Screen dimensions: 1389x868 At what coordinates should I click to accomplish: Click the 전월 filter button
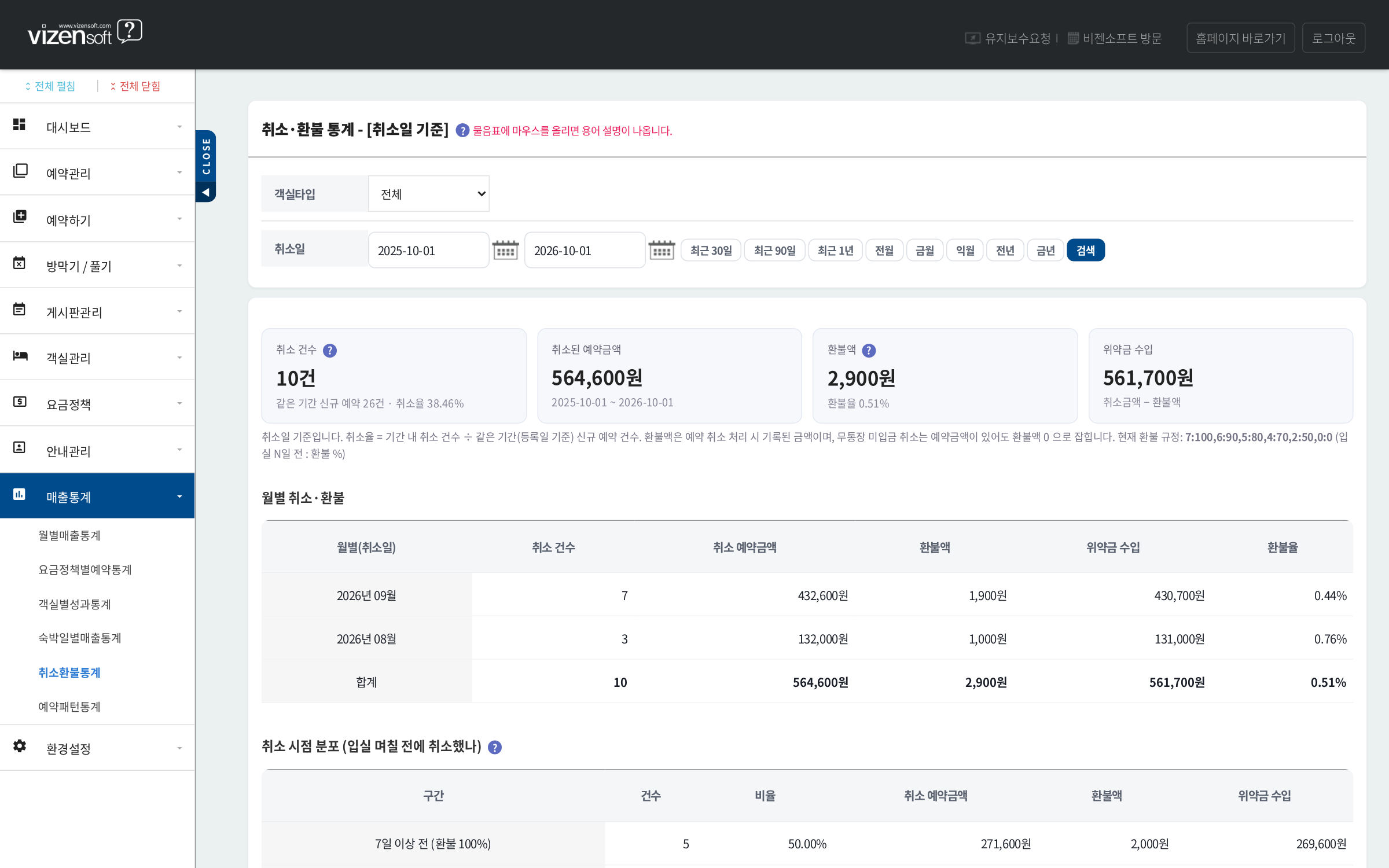tap(884, 250)
